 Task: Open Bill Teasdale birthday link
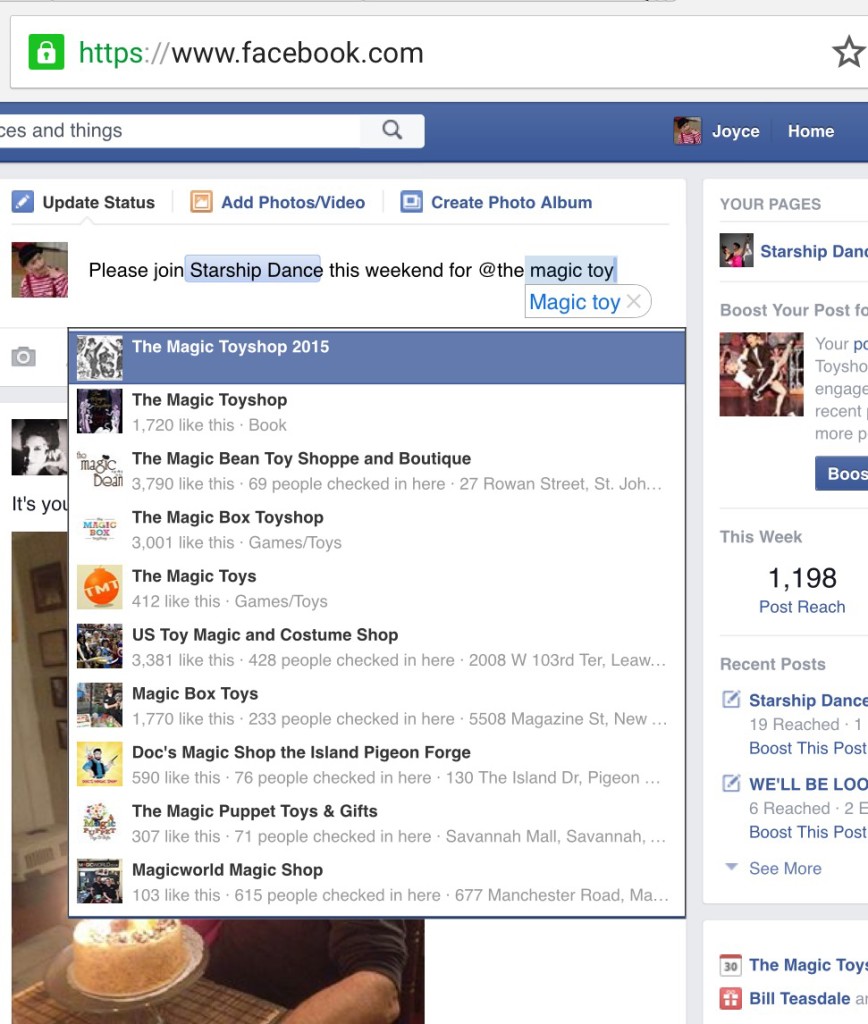(x=799, y=999)
